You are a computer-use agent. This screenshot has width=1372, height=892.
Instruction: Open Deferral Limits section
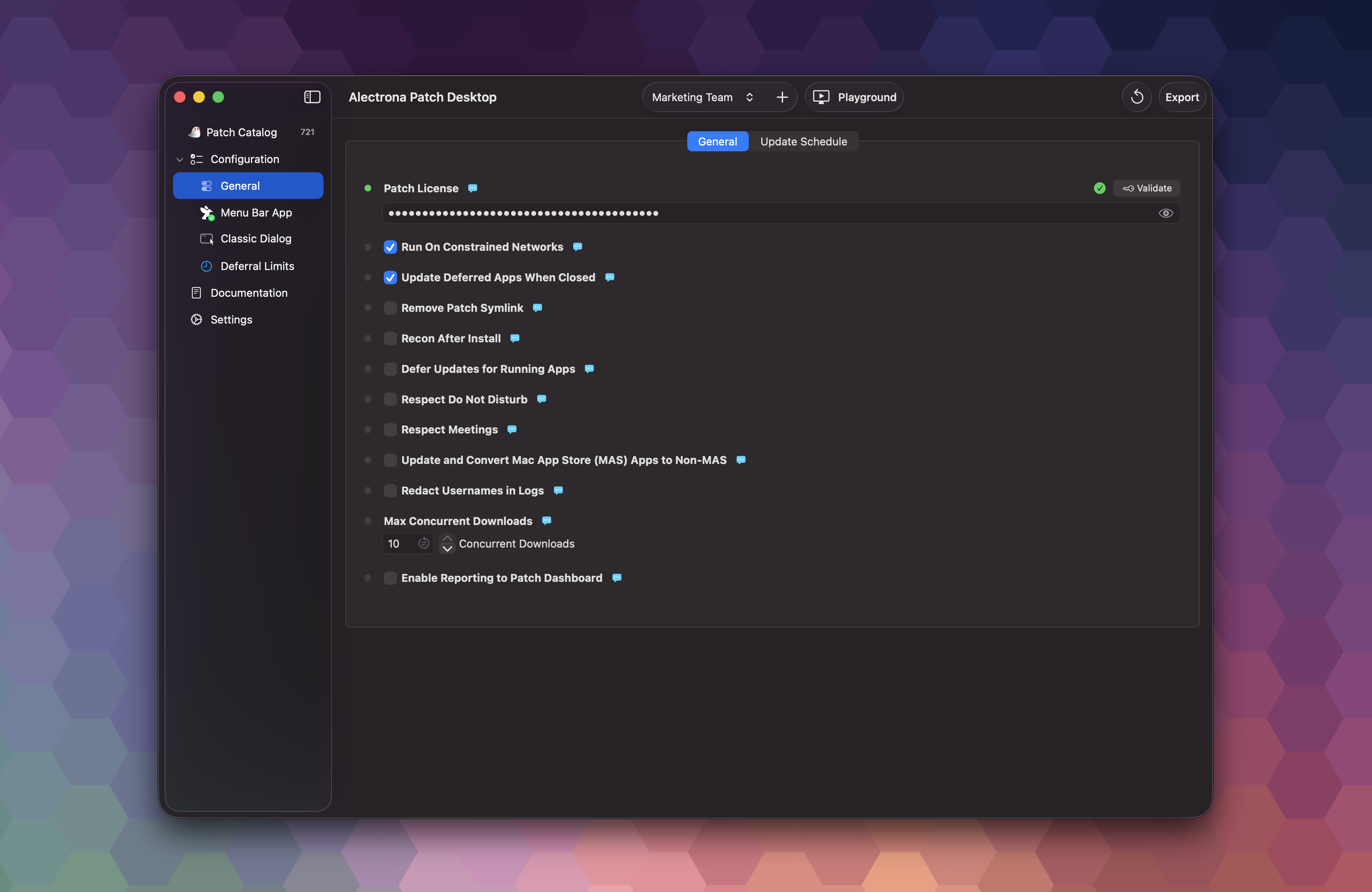point(248,266)
